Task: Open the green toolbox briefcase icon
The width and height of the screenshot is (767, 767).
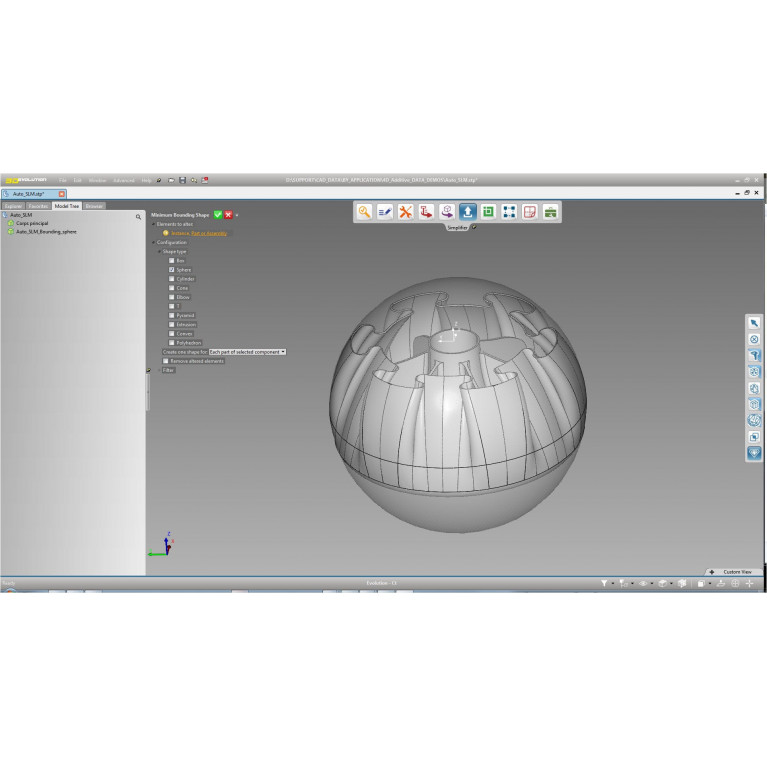Action: [x=550, y=212]
